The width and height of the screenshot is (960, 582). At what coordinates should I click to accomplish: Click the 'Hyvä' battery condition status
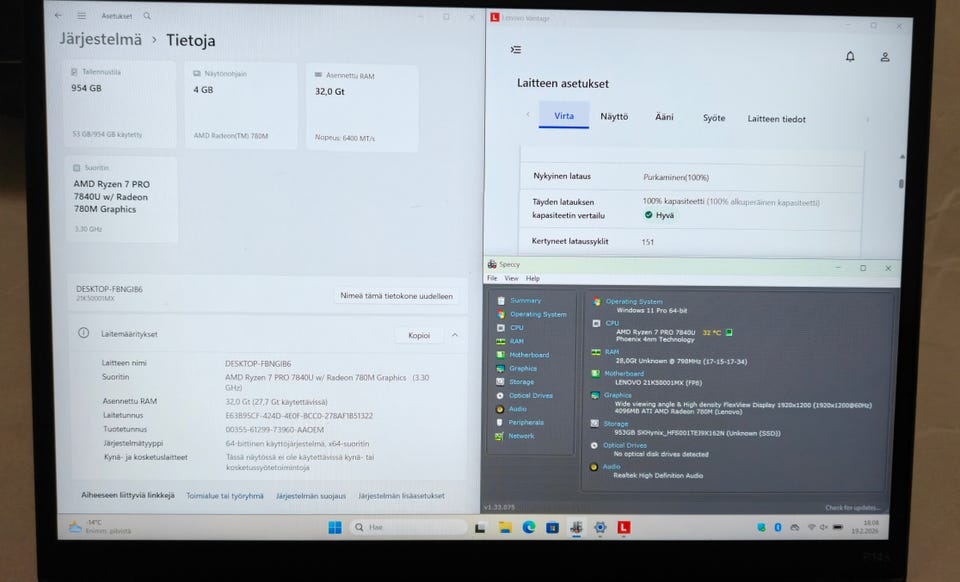(659, 215)
